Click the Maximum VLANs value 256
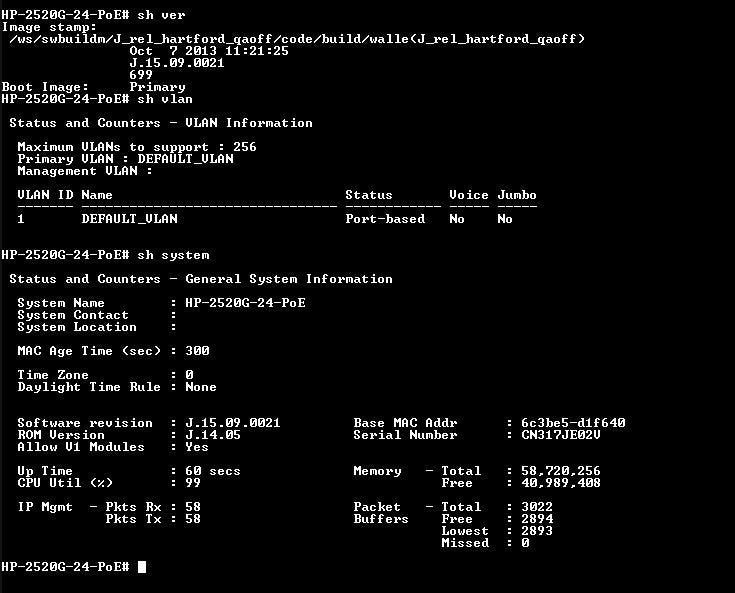 click(x=245, y=147)
